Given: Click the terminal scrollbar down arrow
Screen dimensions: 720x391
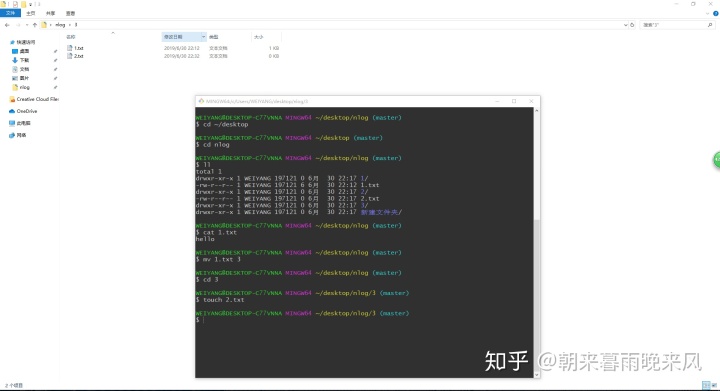Looking at the screenshot, I should tap(536, 374).
